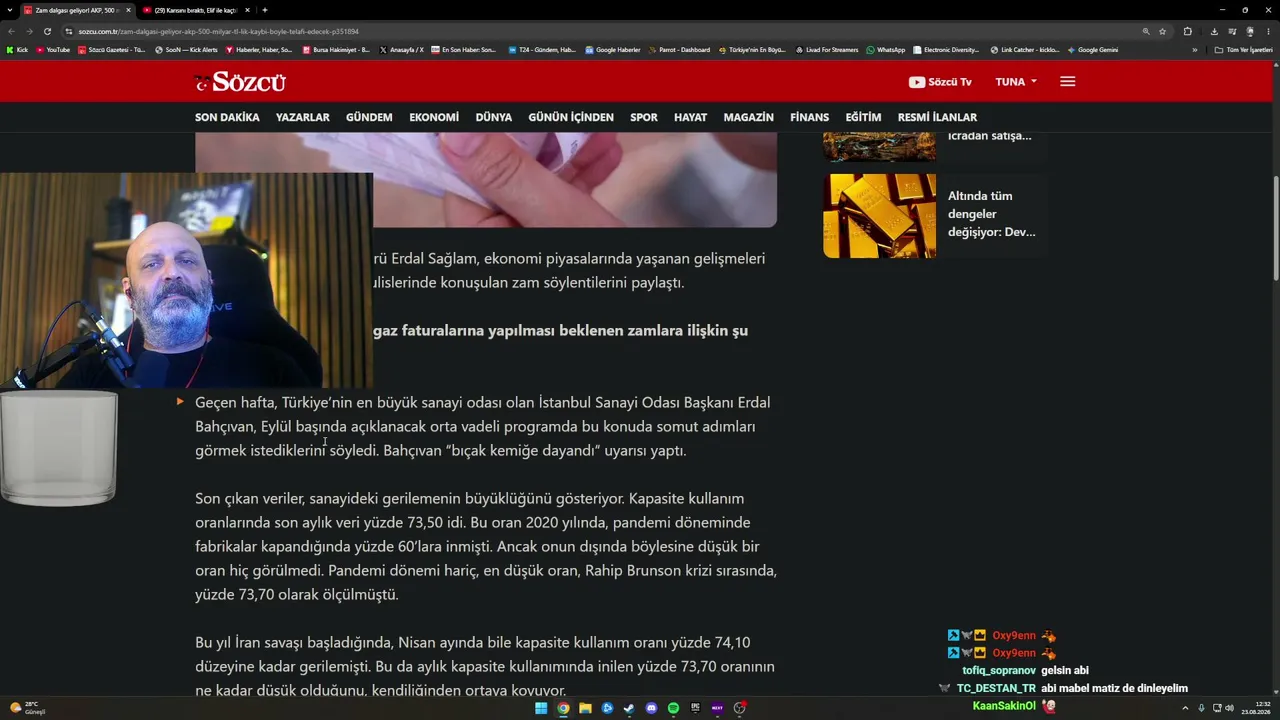Open the taskbar clock and date
The image size is (1280, 720).
(x=1256, y=708)
